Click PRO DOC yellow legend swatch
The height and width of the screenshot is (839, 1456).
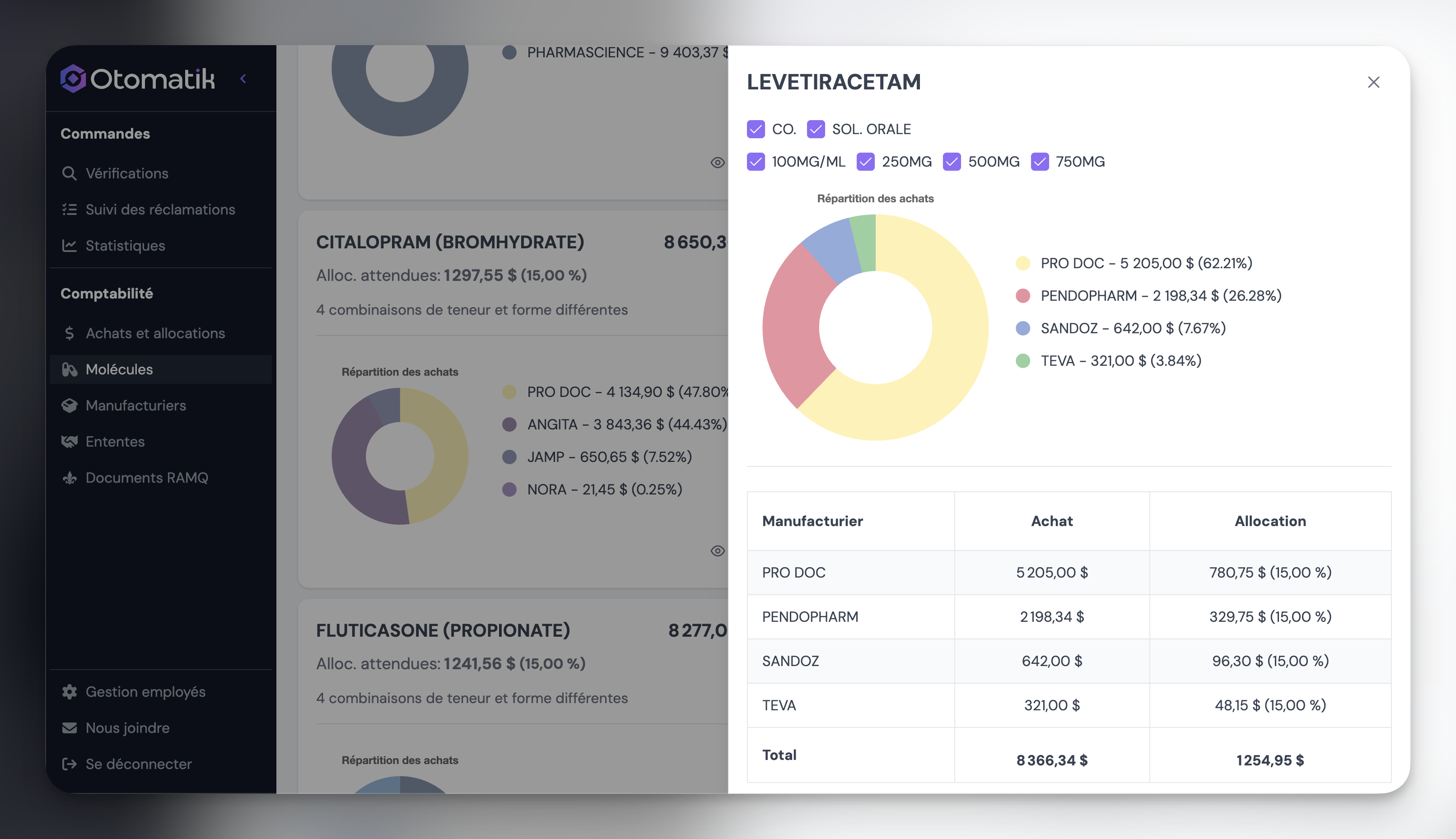tap(1023, 263)
